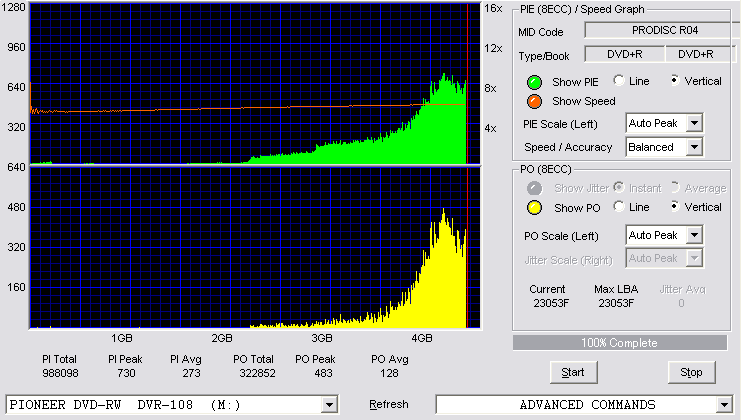Select Line mode for PIE graph
742x420 pixels.
pos(619,80)
